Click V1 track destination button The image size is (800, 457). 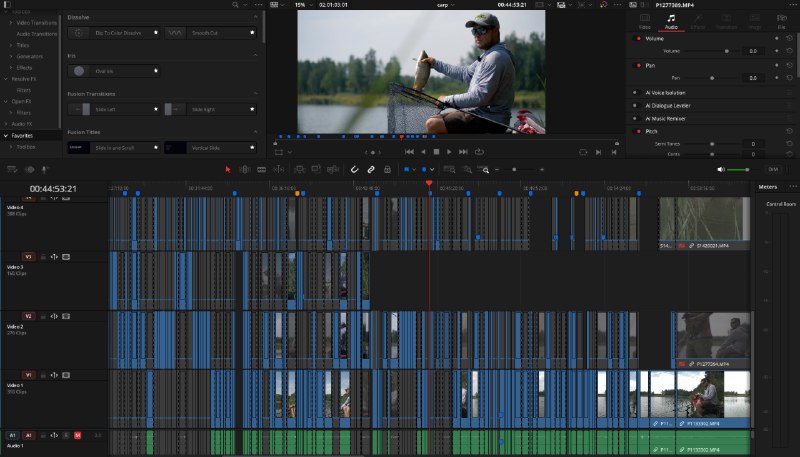pos(29,375)
